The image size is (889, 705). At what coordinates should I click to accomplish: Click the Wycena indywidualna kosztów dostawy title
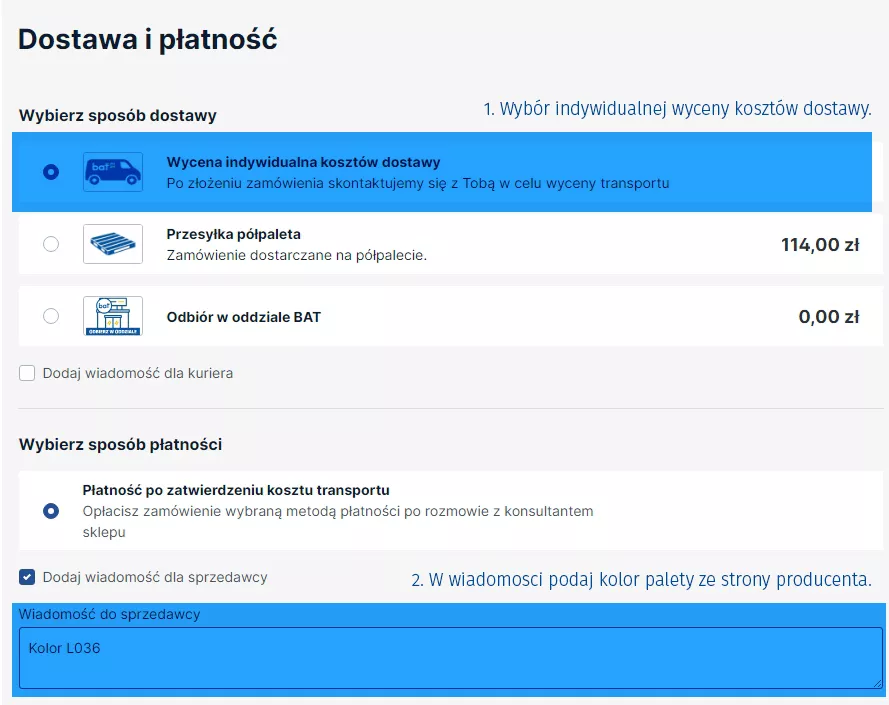303,162
